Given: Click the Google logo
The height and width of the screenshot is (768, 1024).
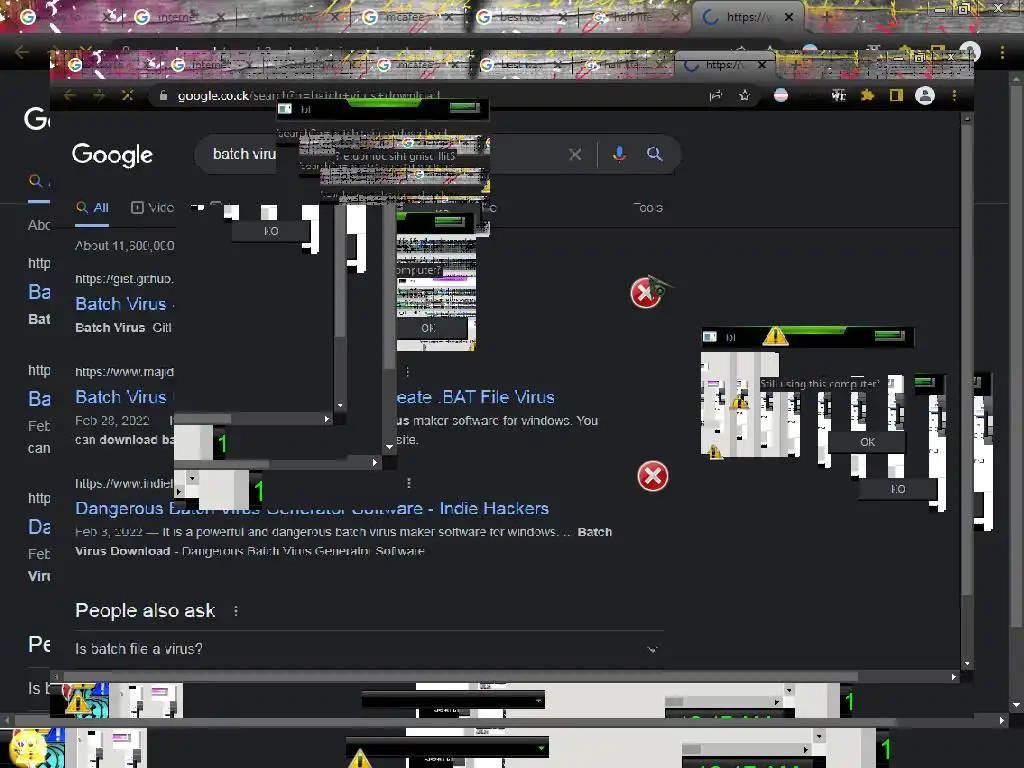Looking at the screenshot, I should (112, 155).
